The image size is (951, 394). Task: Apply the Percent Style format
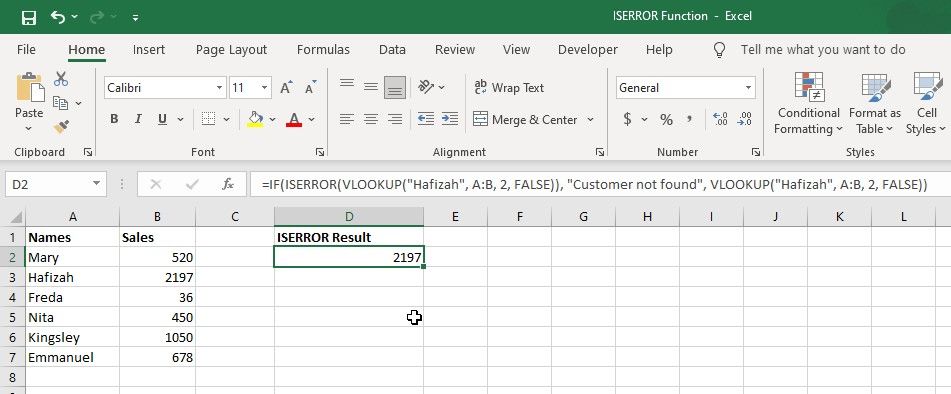point(667,119)
